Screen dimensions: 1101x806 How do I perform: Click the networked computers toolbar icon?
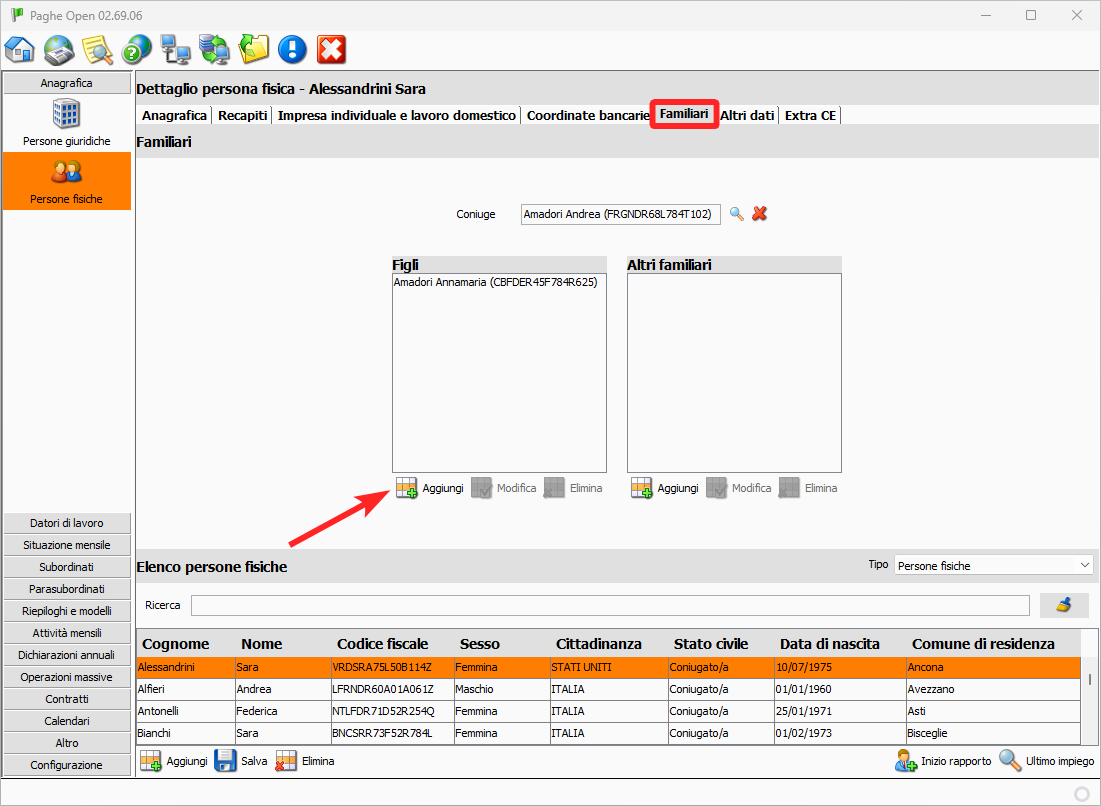click(x=176, y=49)
